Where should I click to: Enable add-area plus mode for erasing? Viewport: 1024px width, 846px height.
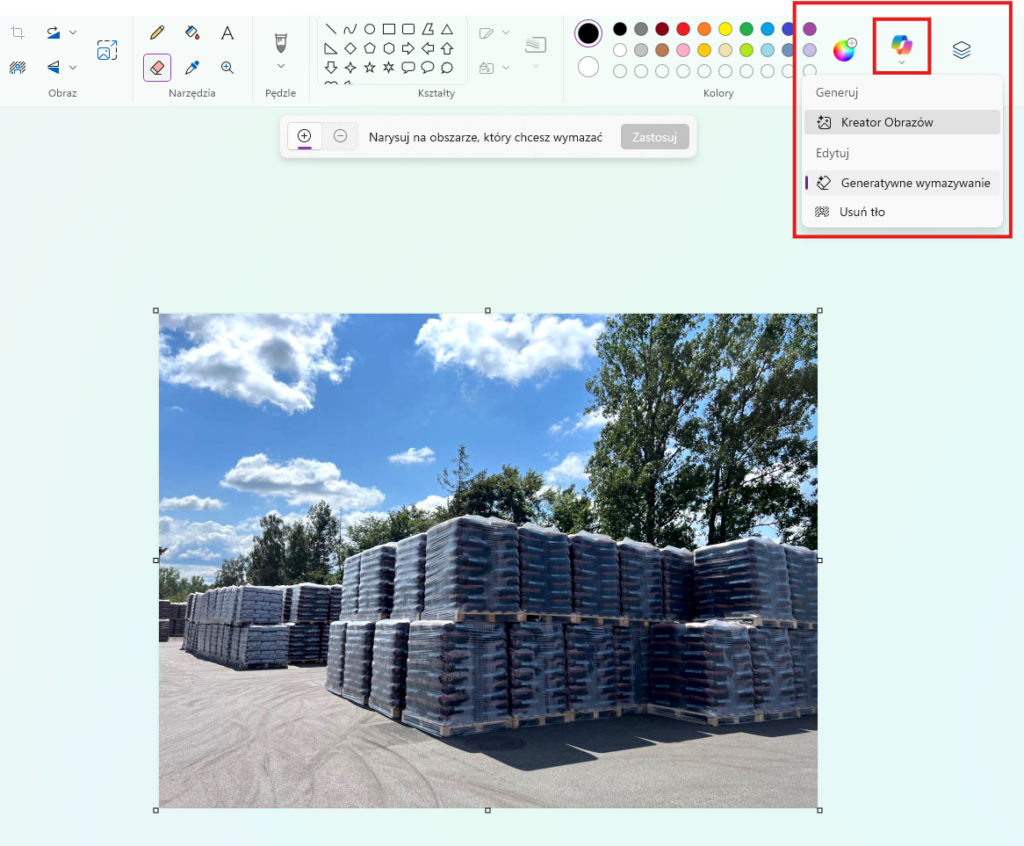click(304, 136)
